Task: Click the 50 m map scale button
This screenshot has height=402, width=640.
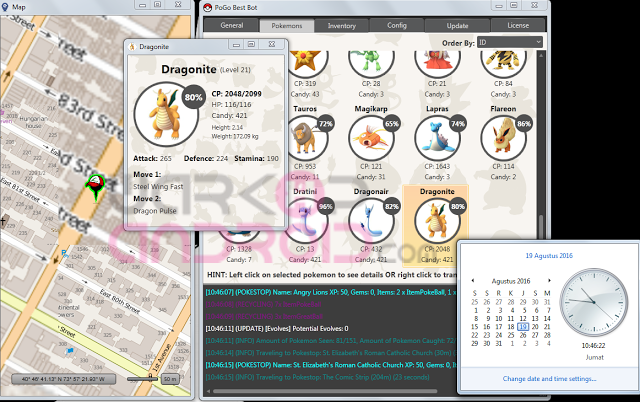Action: pos(170,379)
